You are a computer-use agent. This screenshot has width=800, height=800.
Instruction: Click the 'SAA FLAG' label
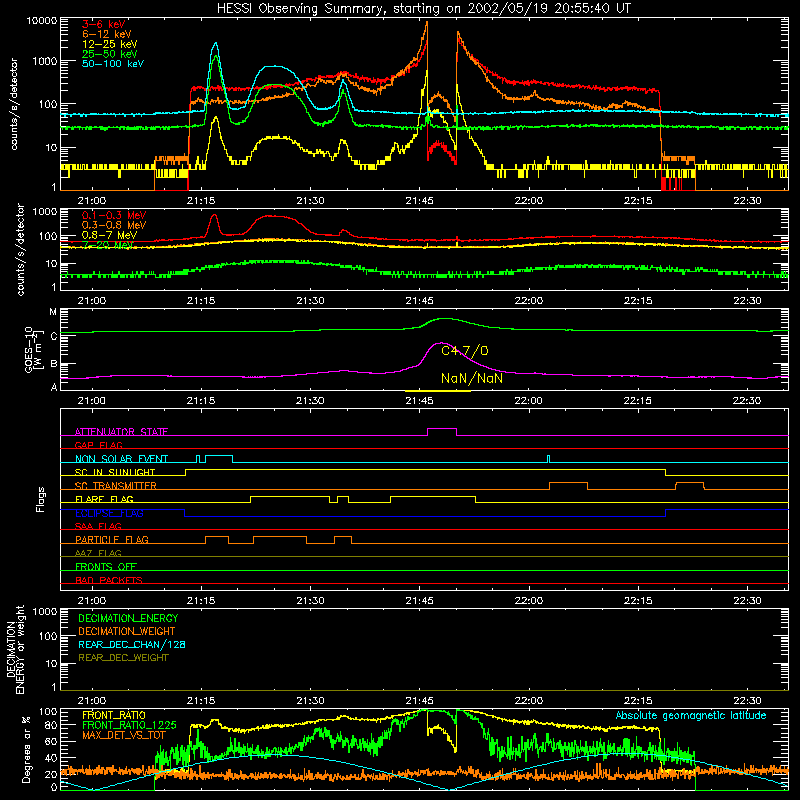98,526
